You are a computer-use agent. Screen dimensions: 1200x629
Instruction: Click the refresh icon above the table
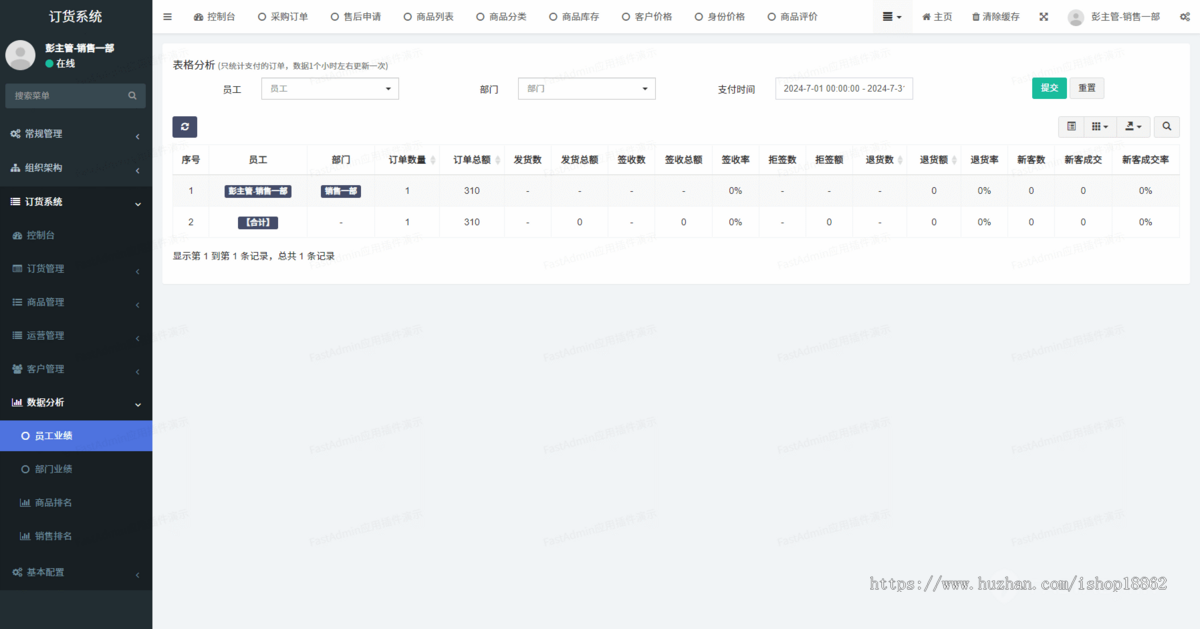[x=184, y=126]
